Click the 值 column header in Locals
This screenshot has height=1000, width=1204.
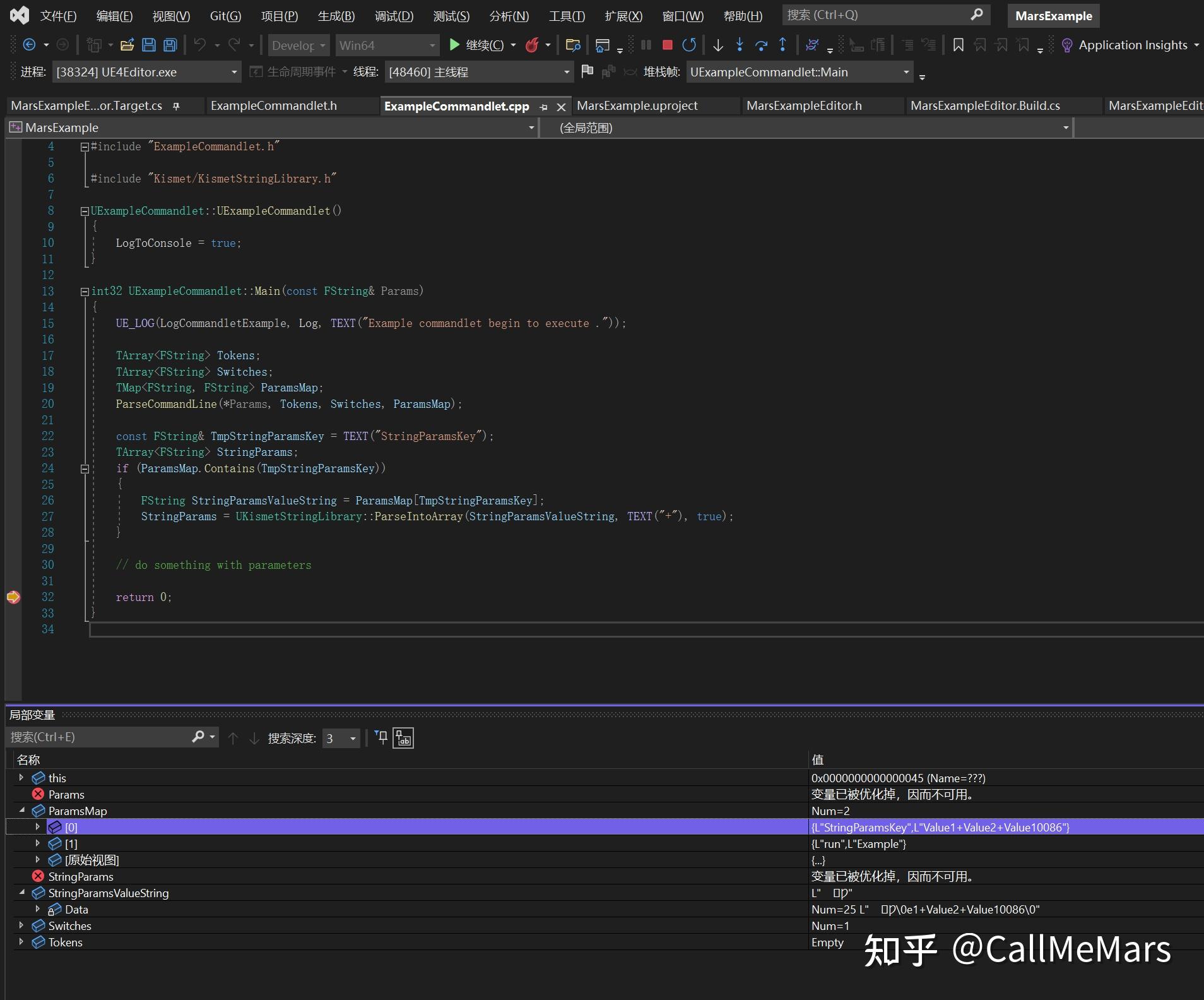click(x=818, y=759)
